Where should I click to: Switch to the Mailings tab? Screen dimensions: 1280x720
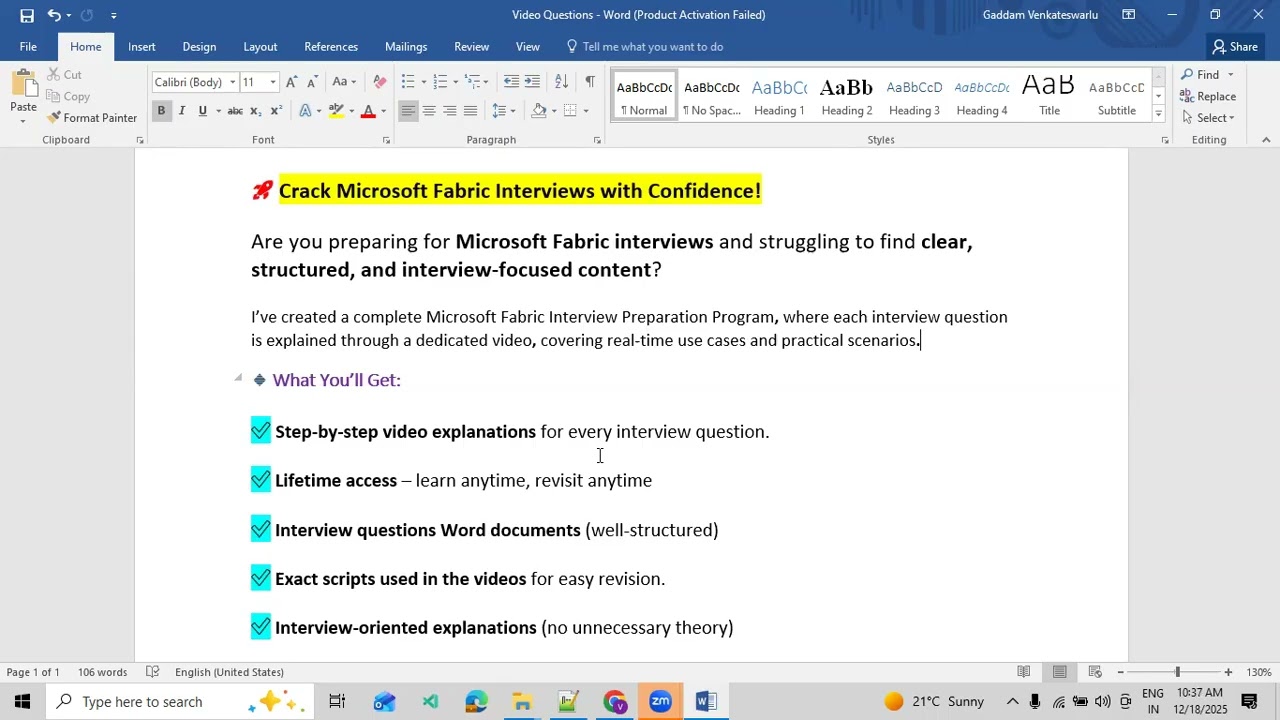pyautogui.click(x=406, y=47)
